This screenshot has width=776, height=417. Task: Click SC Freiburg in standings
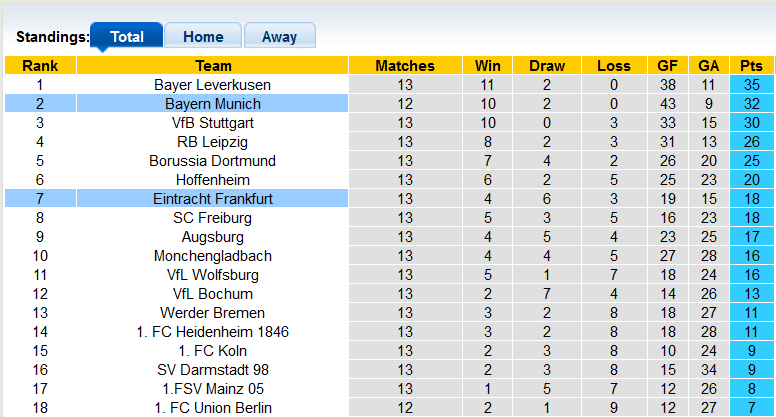tap(213, 218)
